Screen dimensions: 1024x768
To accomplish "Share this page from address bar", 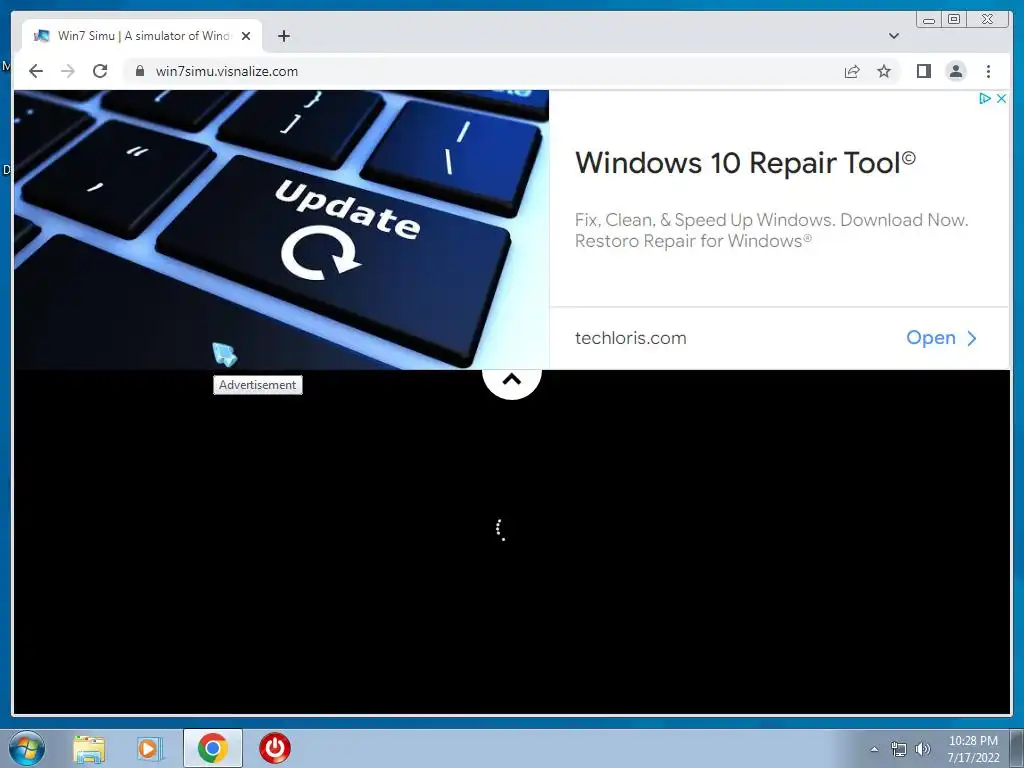I will tap(852, 71).
